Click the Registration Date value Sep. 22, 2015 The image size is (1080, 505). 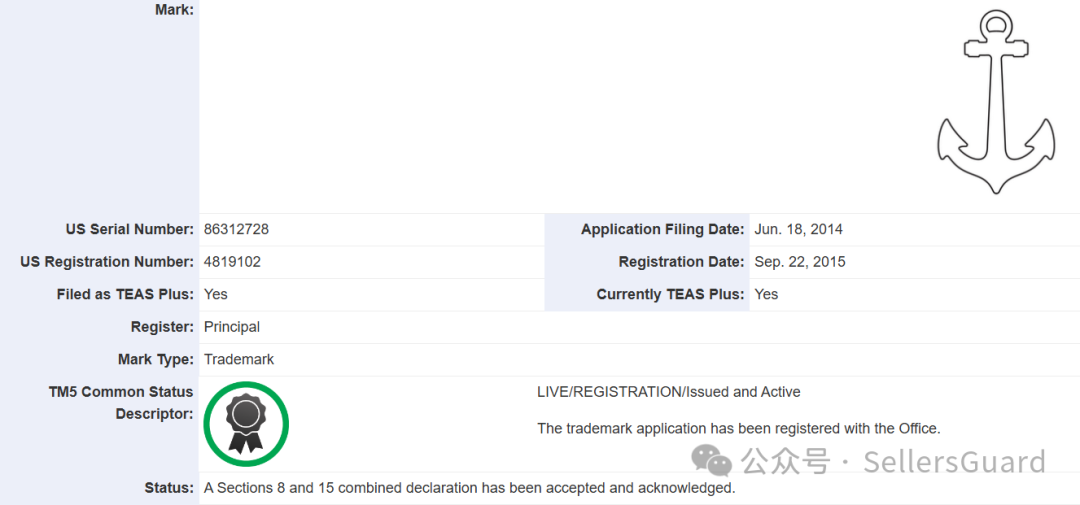[x=800, y=262]
